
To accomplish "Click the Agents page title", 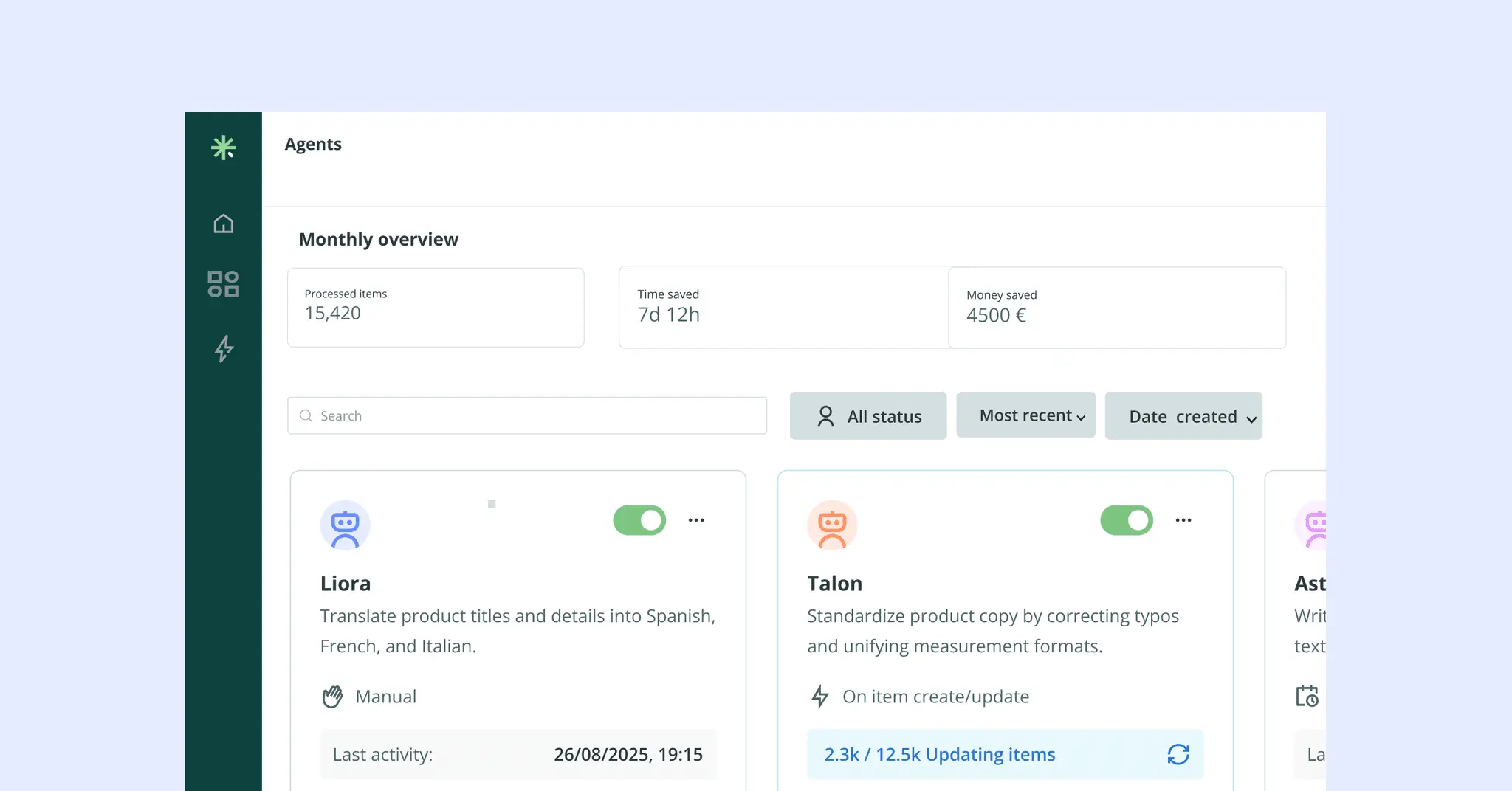I will click(x=313, y=144).
